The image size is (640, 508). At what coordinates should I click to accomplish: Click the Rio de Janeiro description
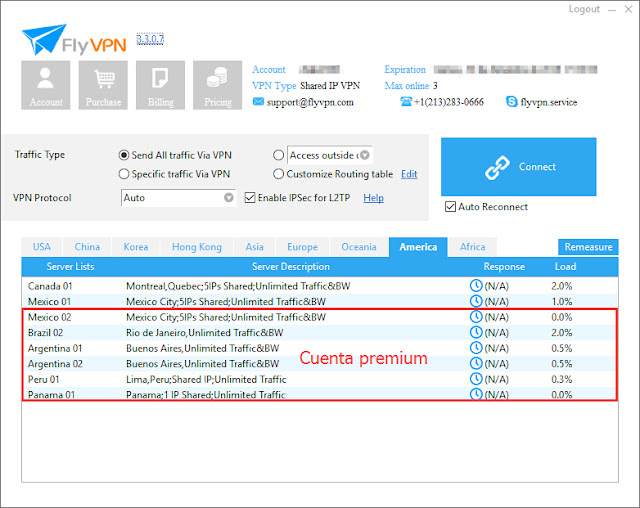click(204, 333)
